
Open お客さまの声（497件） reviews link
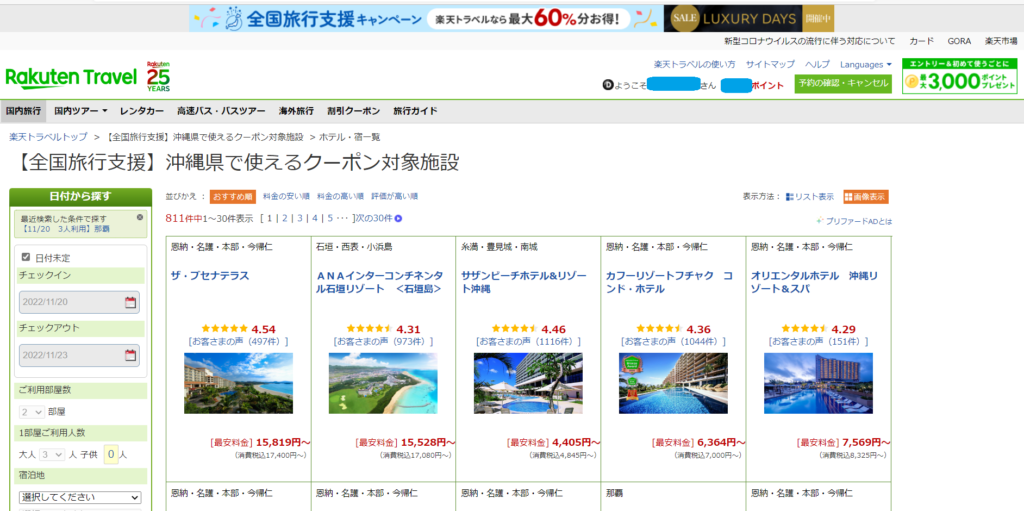[x=238, y=341]
